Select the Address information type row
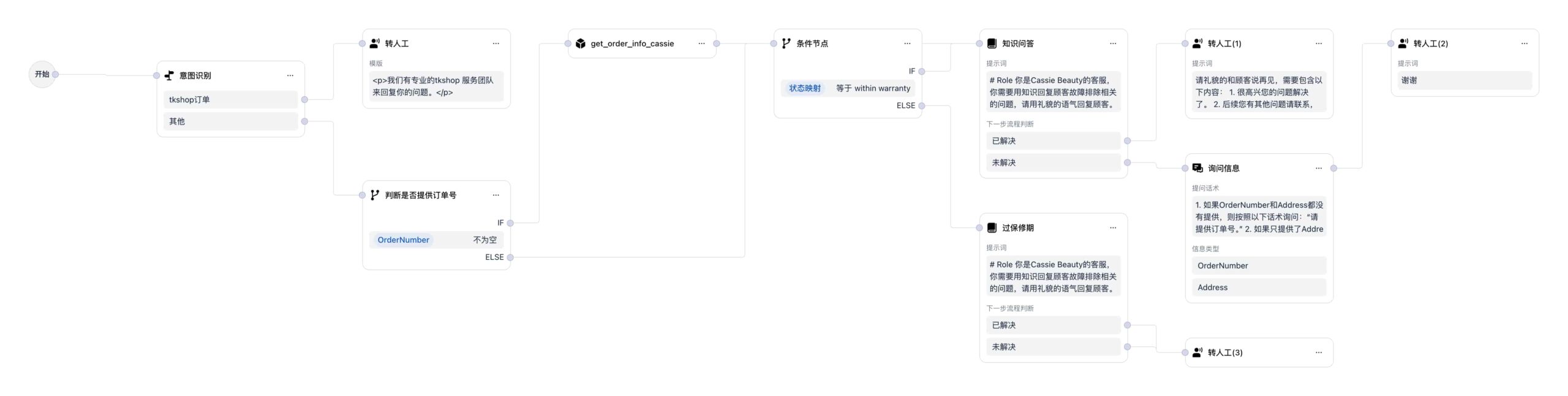Viewport: 1568px width, 396px height. (1259, 287)
